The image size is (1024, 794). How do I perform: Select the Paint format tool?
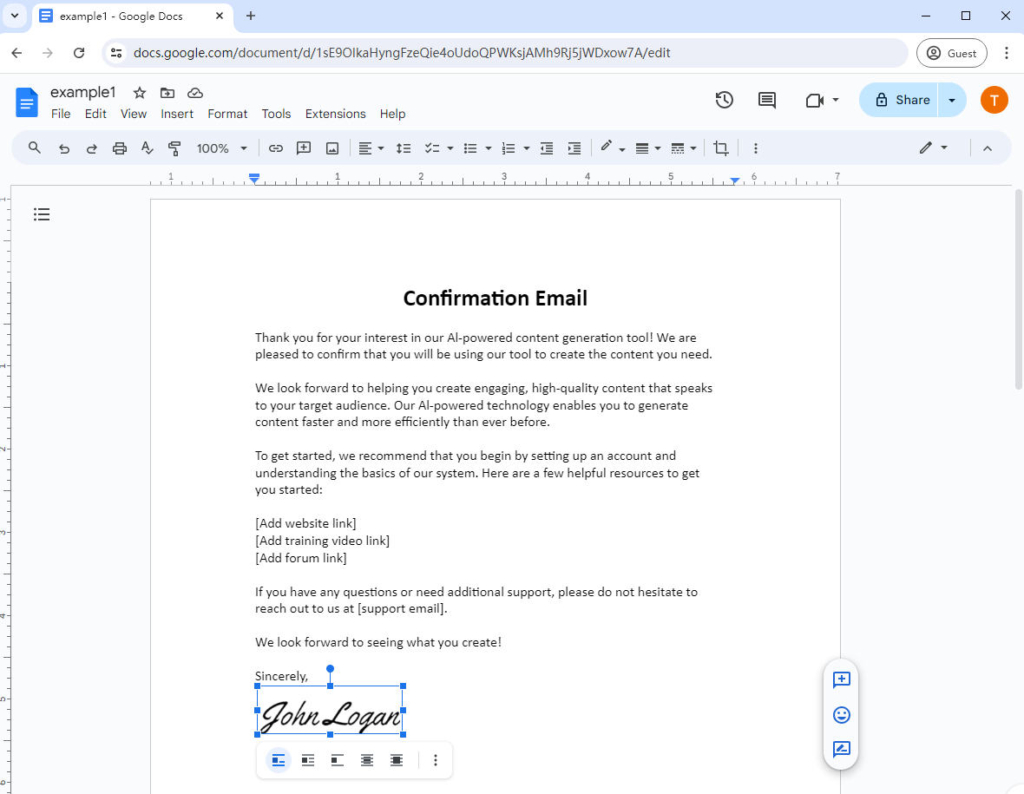pos(175,148)
